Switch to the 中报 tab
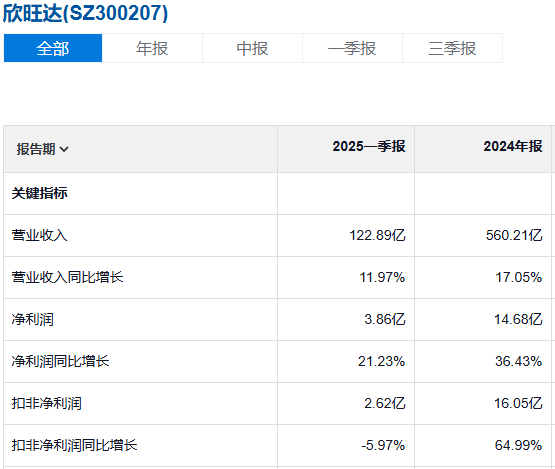This screenshot has width=555, height=469. (x=252, y=48)
